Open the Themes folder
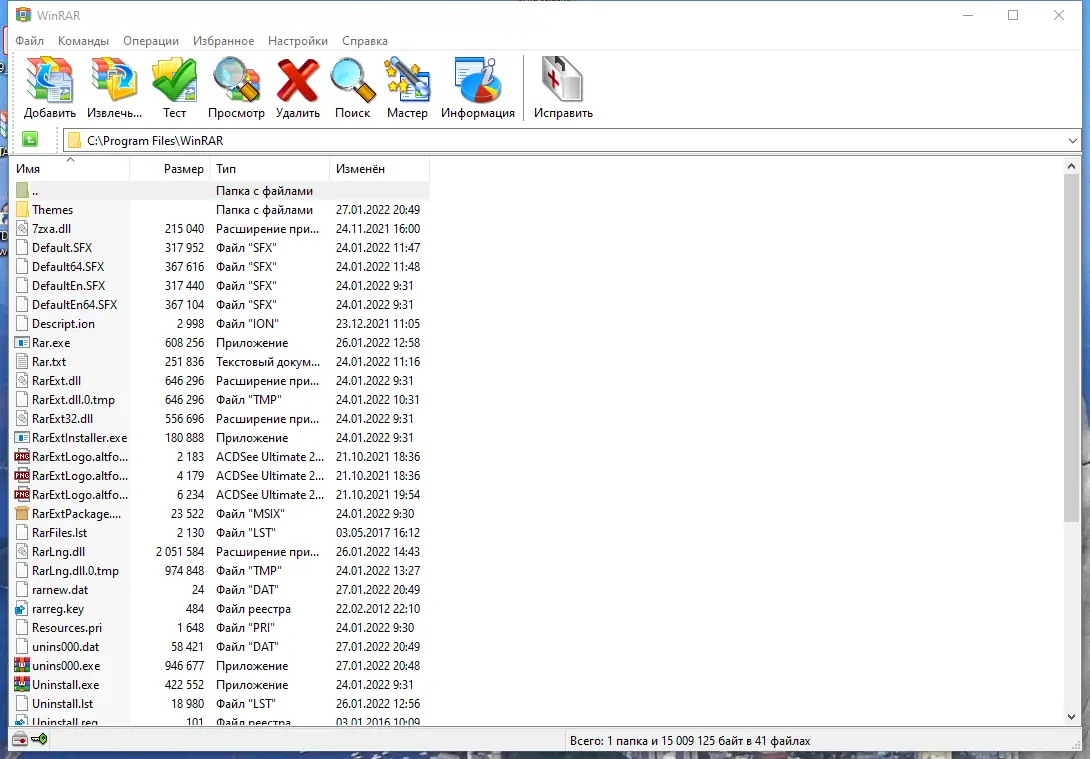This screenshot has height=759, width=1090. [53, 209]
